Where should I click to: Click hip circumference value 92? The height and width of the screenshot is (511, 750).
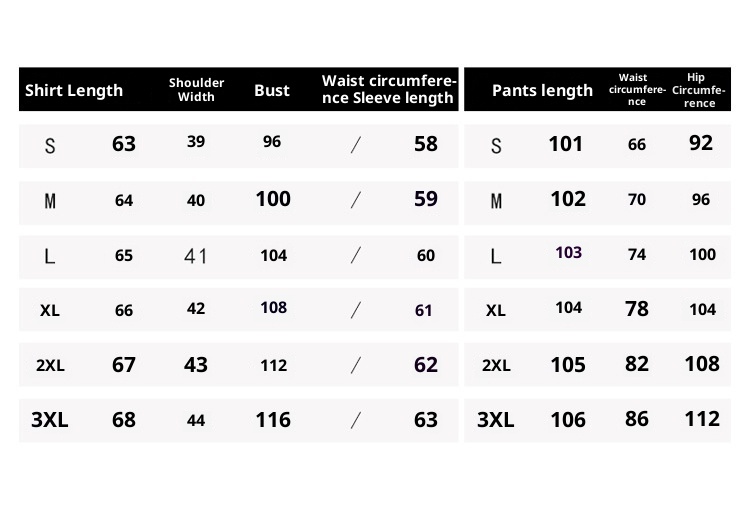(x=701, y=143)
